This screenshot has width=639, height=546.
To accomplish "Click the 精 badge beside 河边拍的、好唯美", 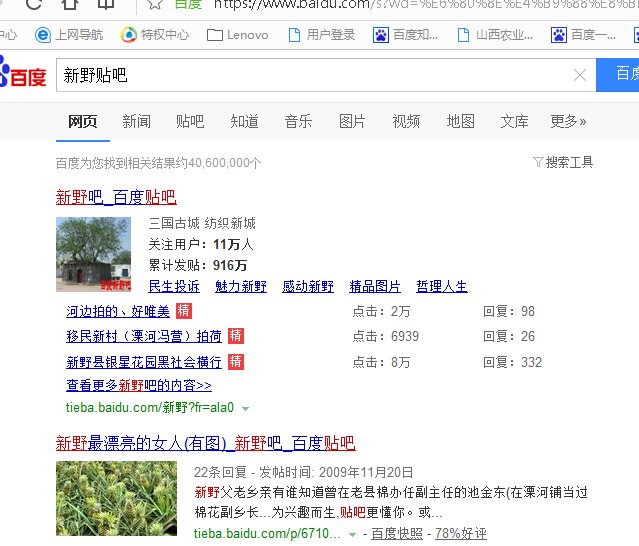I will tap(184, 311).
